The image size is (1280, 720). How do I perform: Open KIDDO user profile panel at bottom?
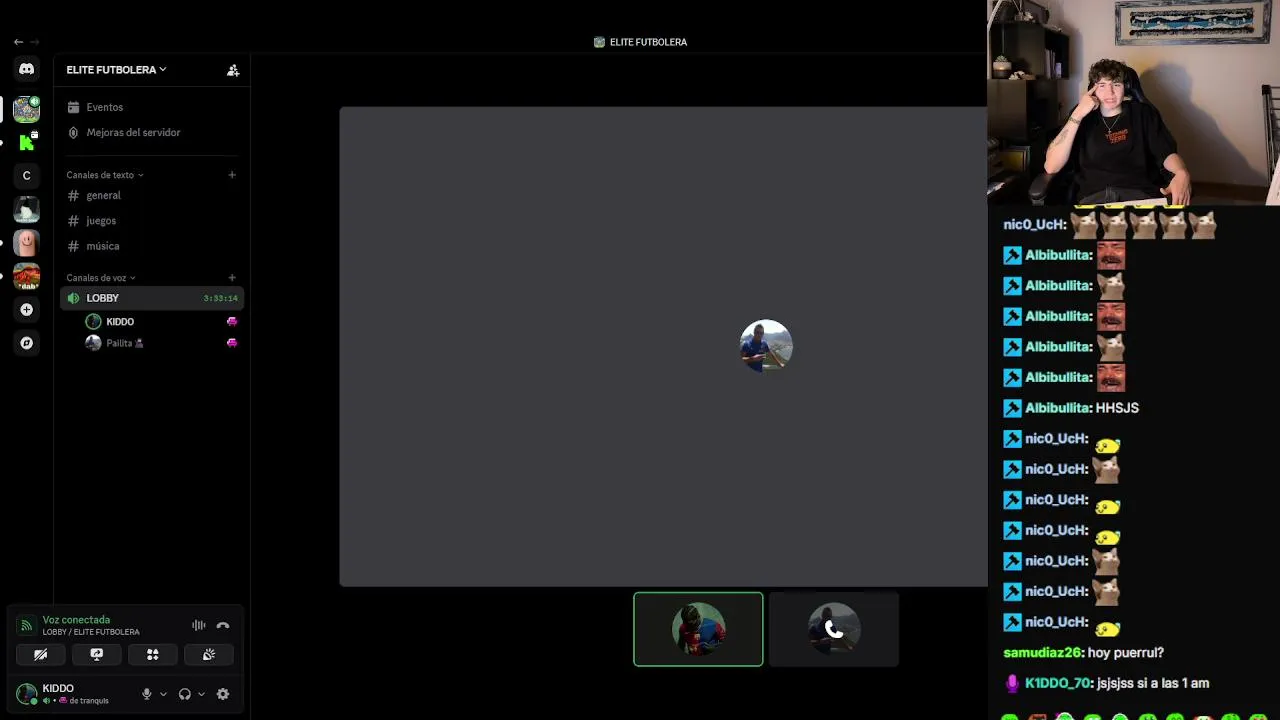point(72,694)
